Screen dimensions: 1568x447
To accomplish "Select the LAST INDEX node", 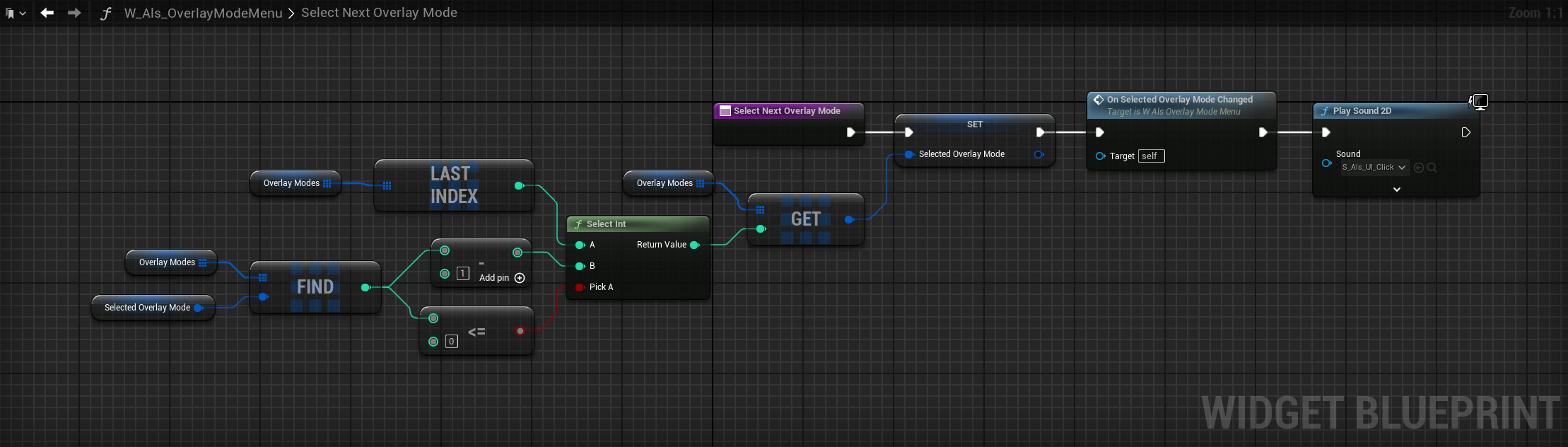I will 454,185.
